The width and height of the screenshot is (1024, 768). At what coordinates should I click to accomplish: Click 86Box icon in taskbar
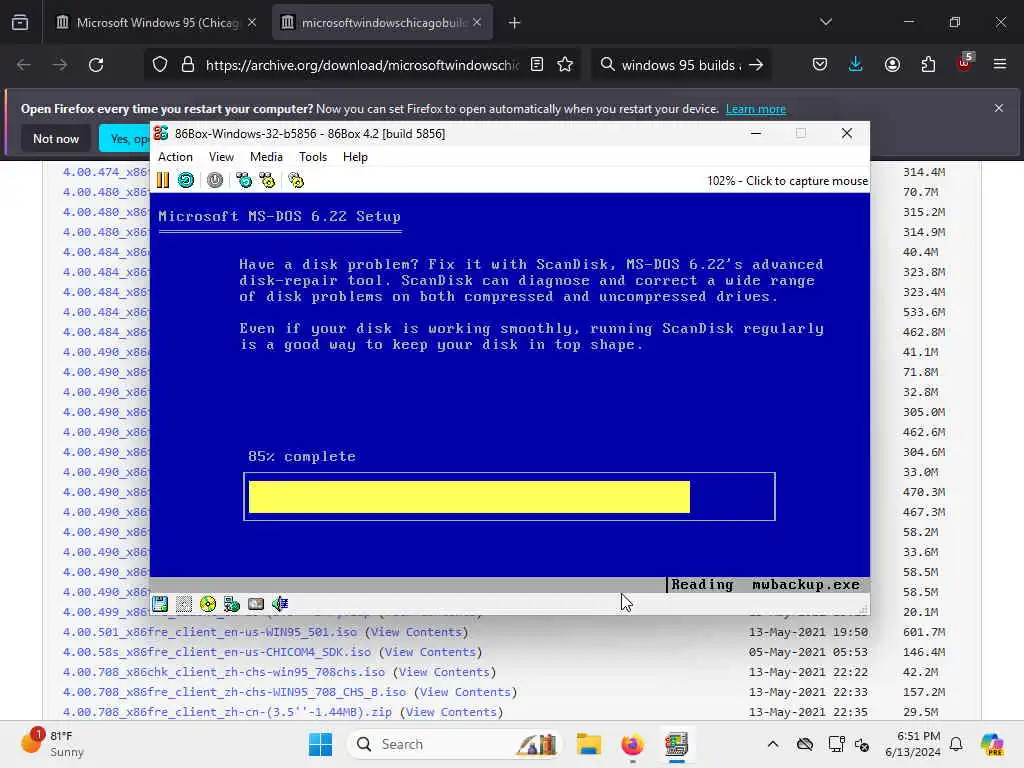pos(677,744)
